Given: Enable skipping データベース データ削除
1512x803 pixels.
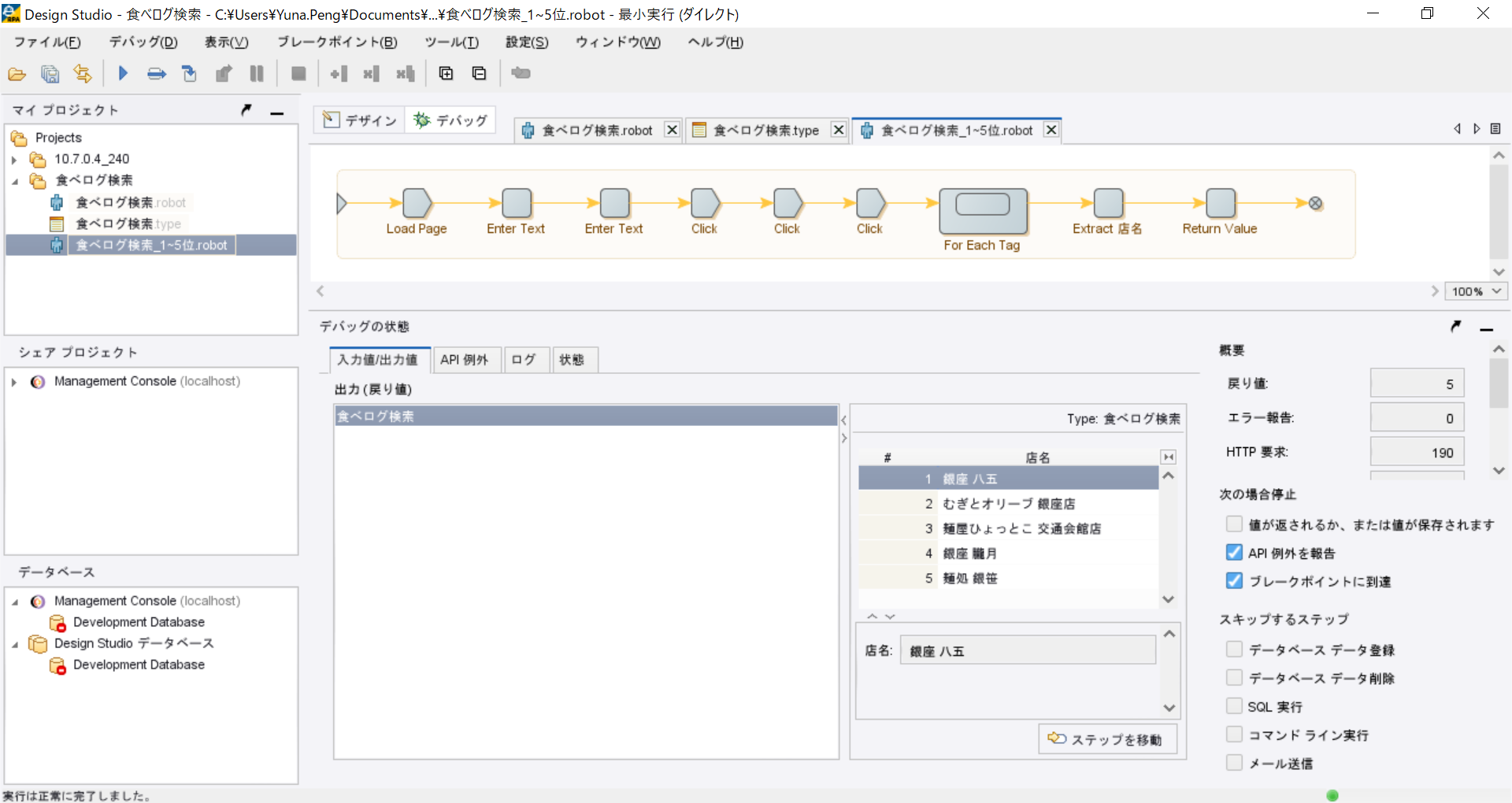Looking at the screenshot, I should pyautogui.click(x=1234, y=678).
